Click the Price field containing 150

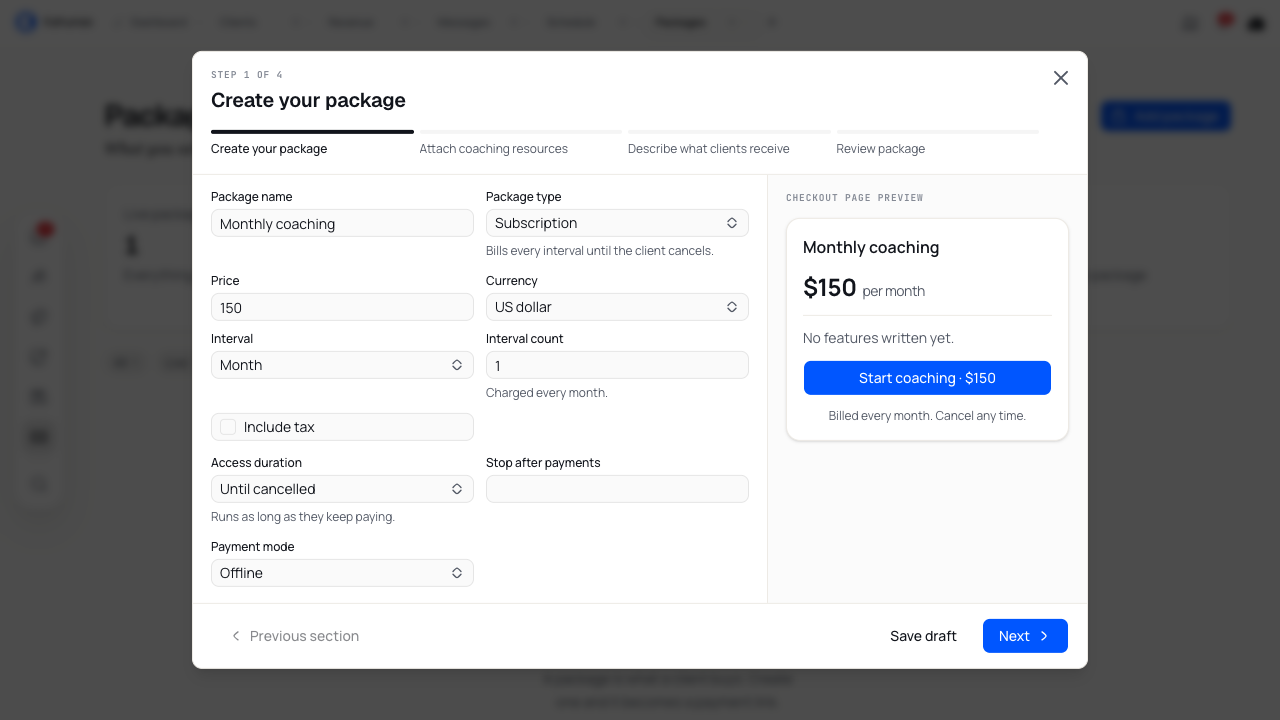pyautogui.click(x=342, y=307)
